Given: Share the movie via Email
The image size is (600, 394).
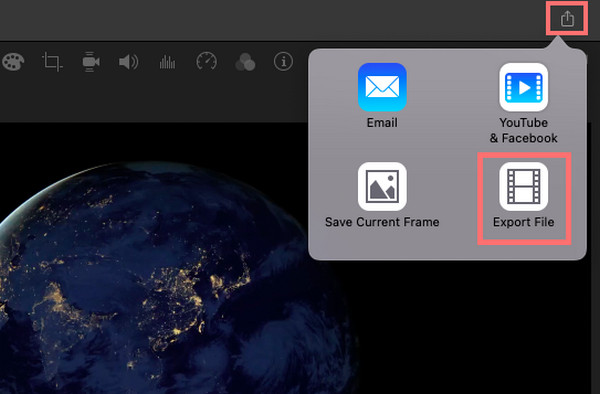Looking at the screenshot, I should click(382, 96).
